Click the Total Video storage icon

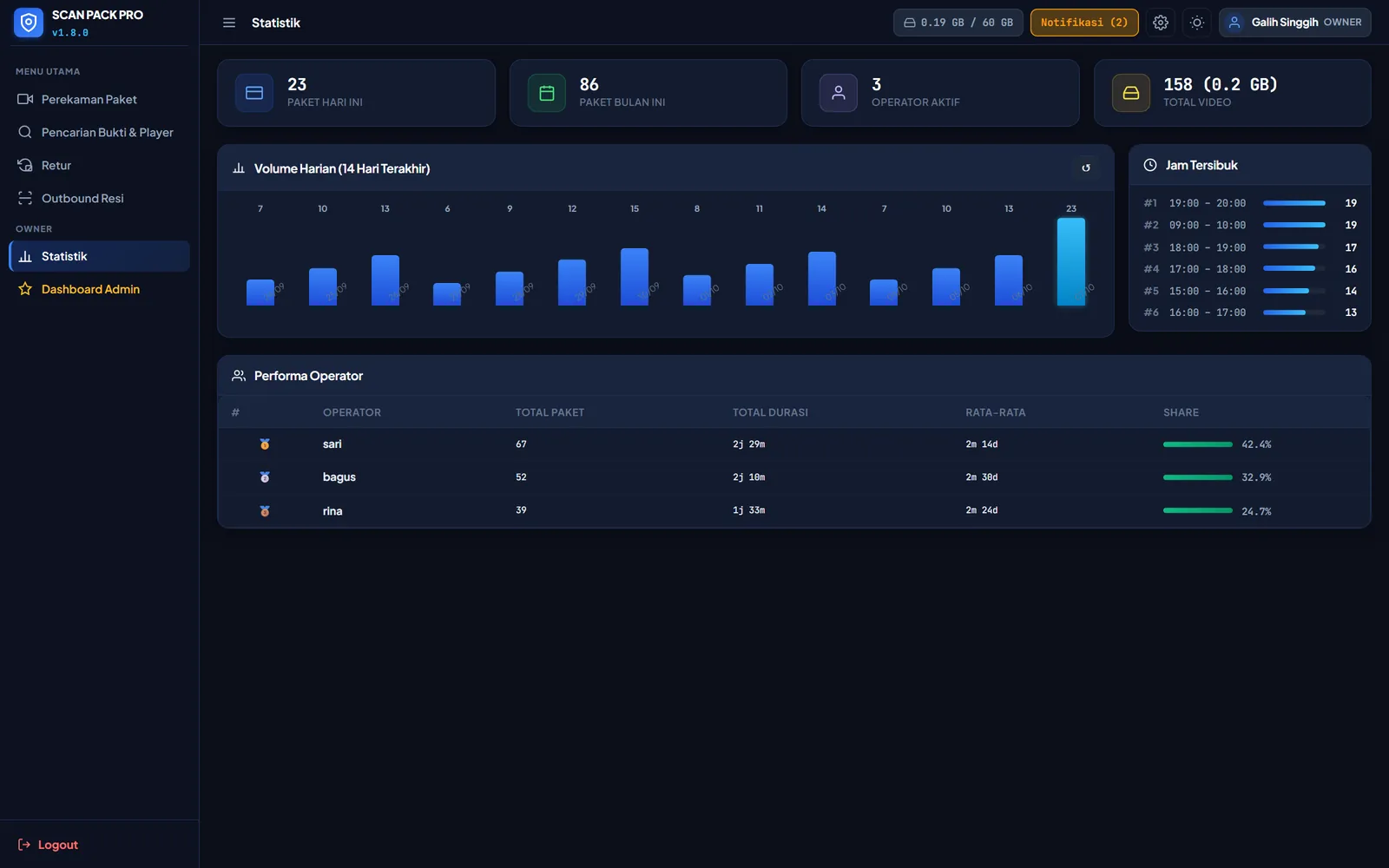point(1131,93)
